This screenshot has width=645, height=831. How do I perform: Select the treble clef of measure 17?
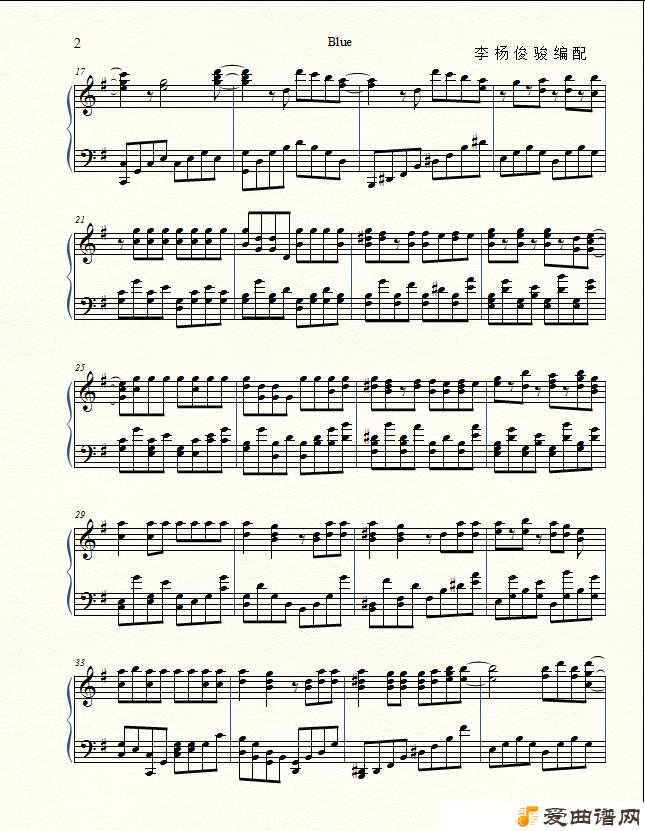click(x=87, y=96)
